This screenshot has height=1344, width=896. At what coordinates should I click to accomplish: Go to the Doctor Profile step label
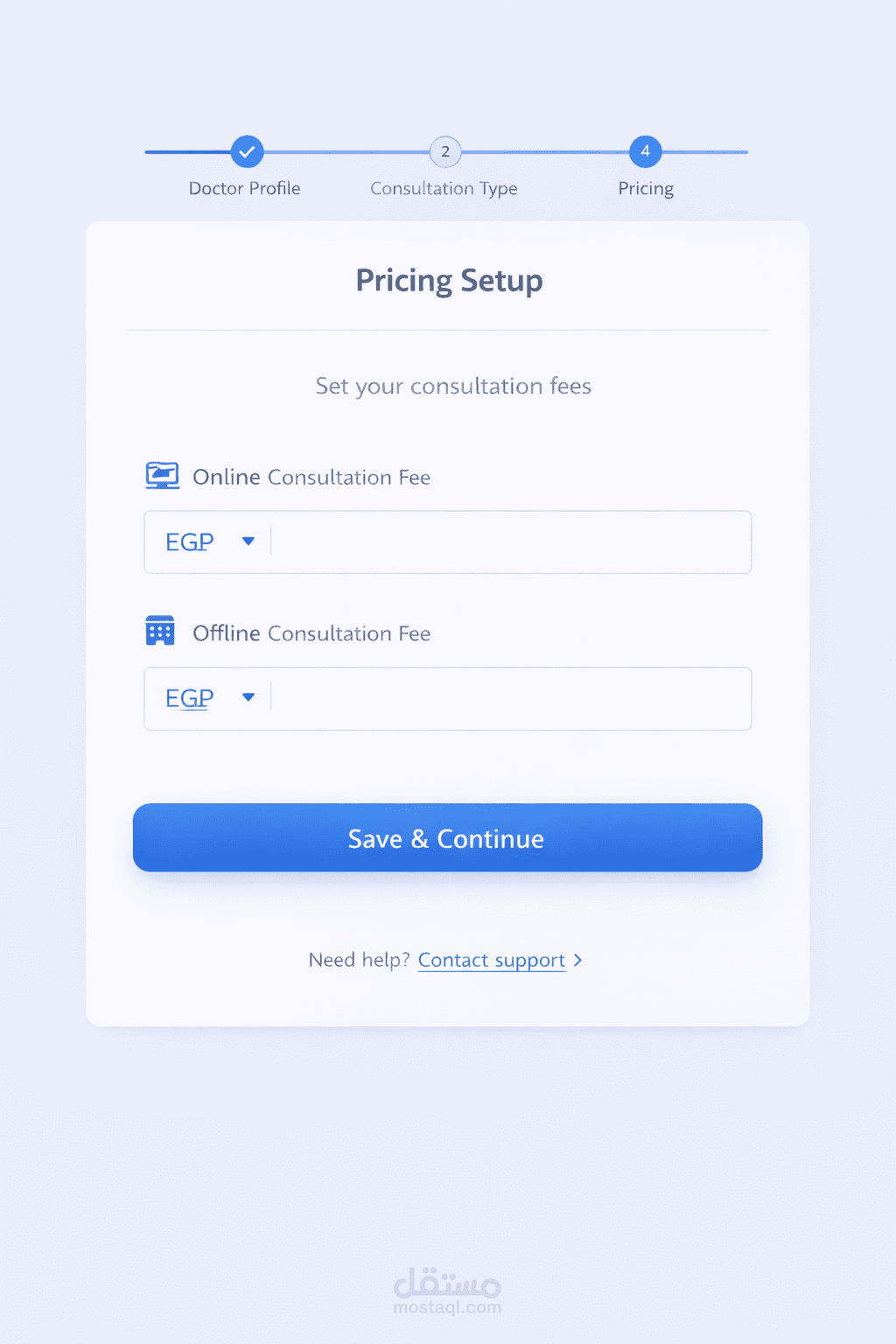coord(244,189)
